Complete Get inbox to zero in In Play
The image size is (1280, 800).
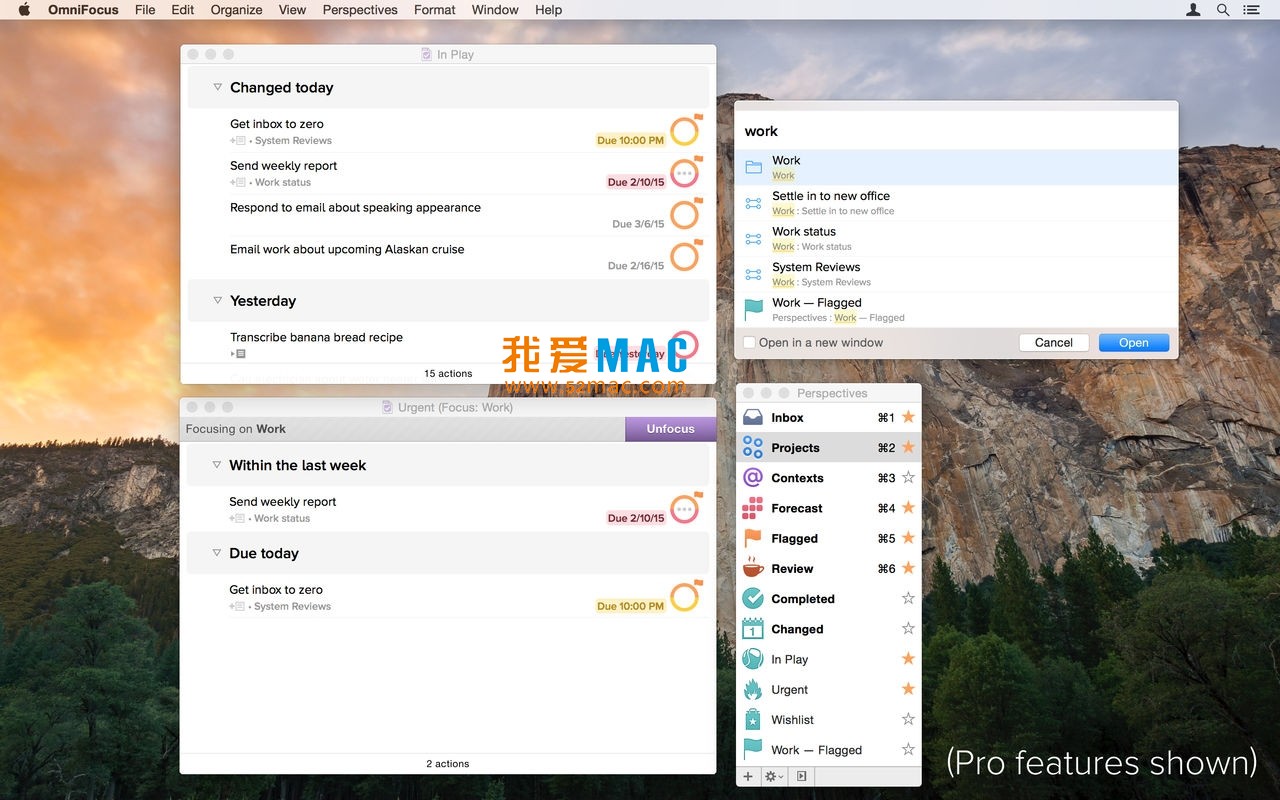pyautogui.click(x=685, y=131)
